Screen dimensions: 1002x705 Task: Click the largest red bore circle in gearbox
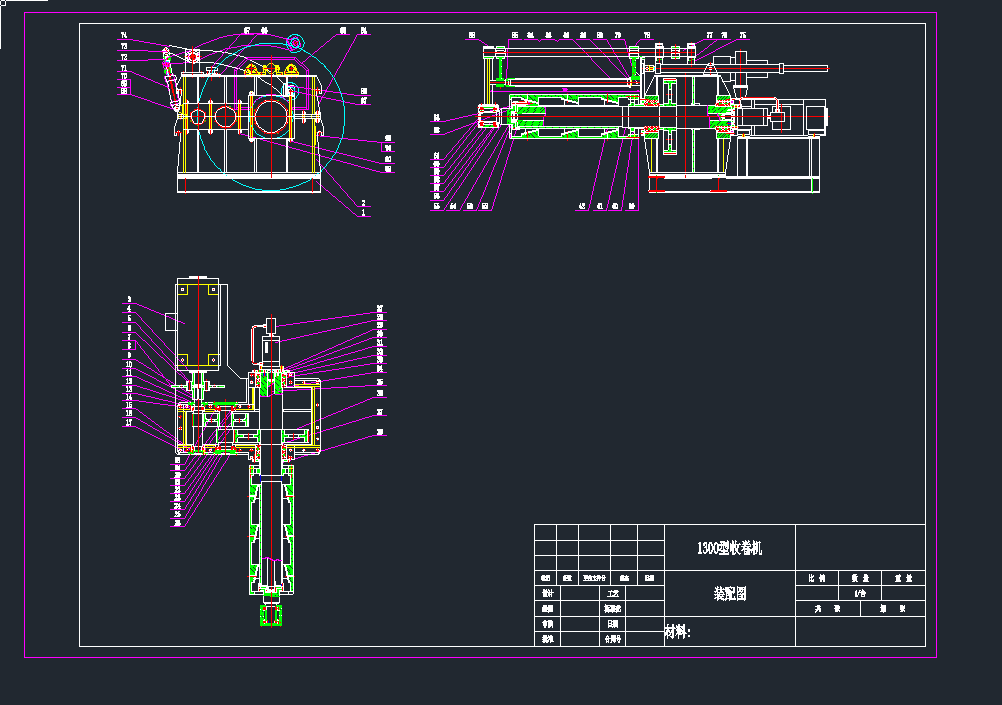tap(271, 115)
